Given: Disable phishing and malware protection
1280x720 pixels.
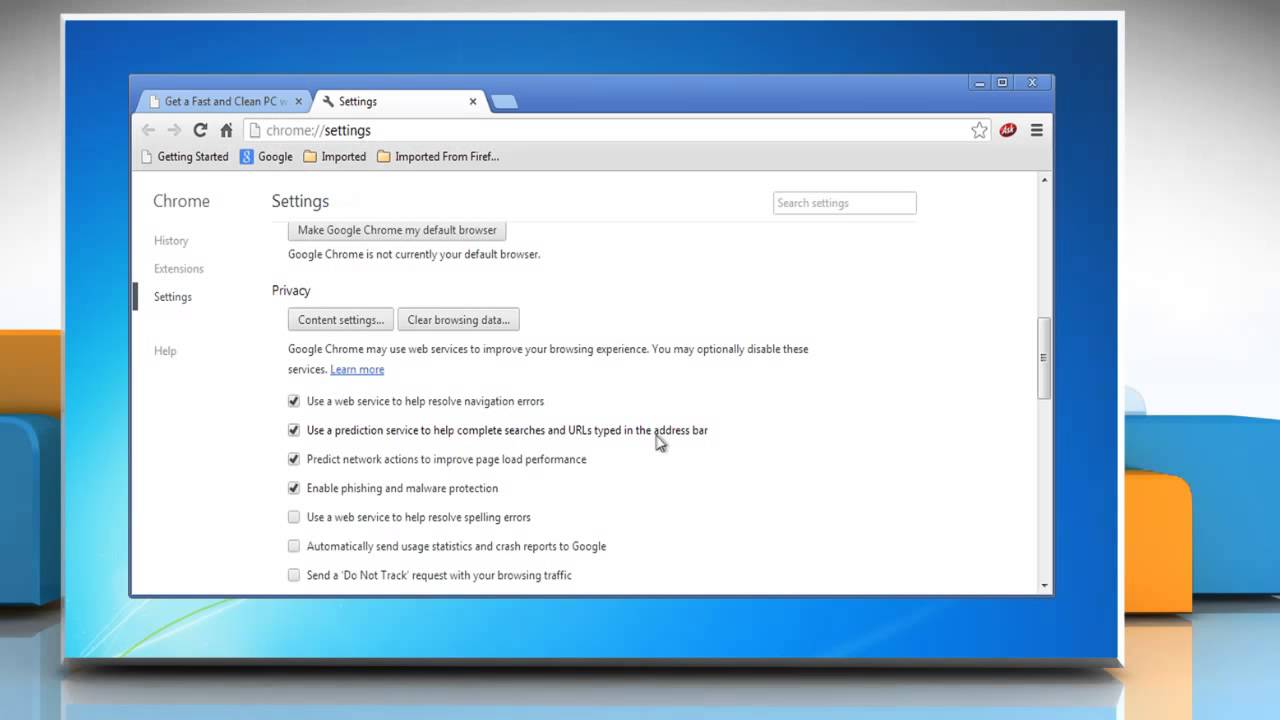Looking at the screenshot, I should [x=294, y=488].
